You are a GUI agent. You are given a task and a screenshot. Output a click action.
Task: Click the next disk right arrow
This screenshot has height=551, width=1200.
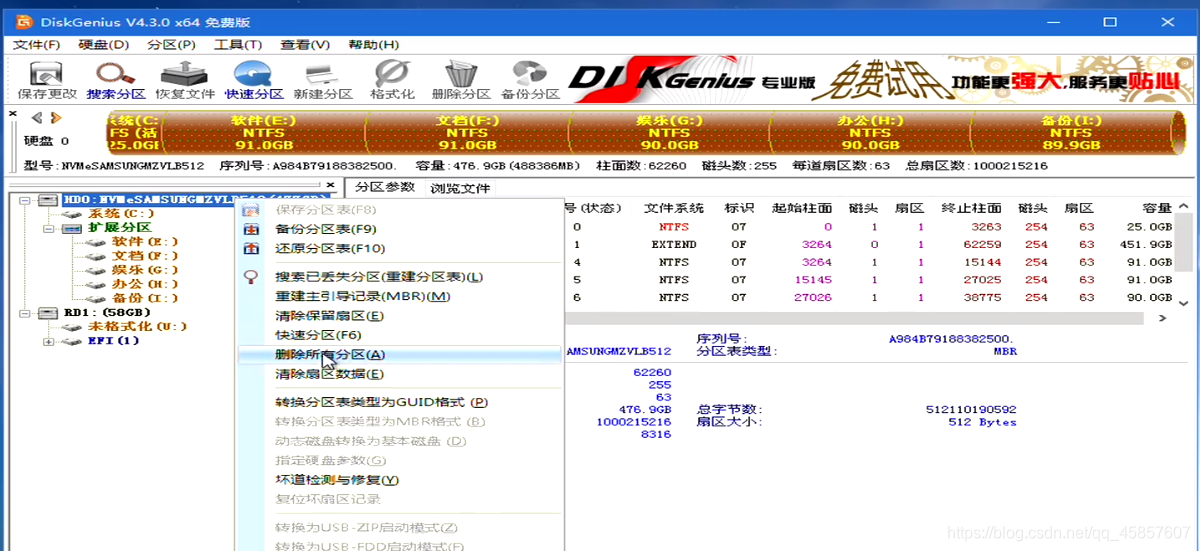56,118
